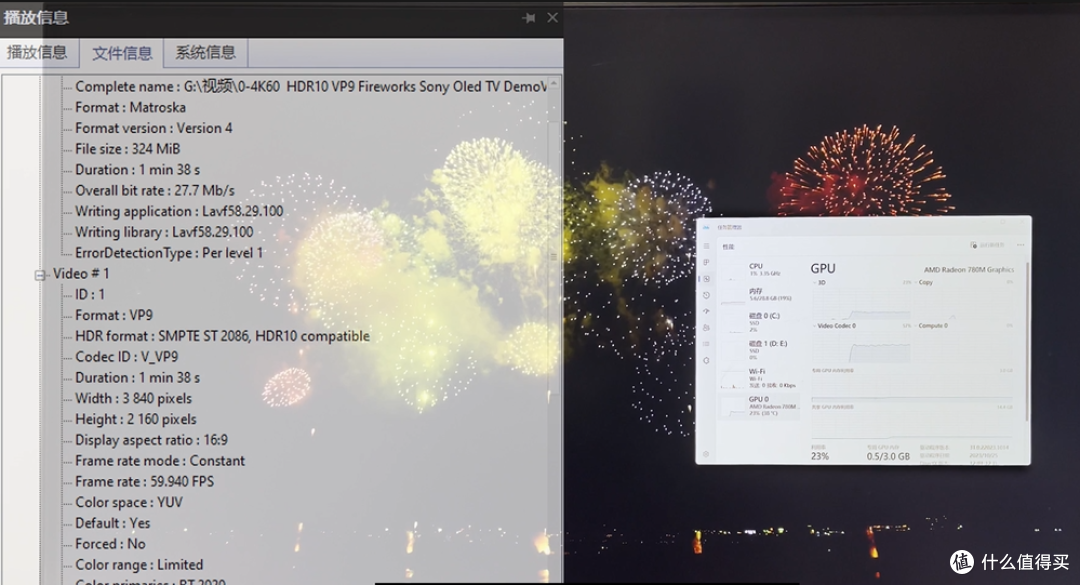Image resolution: width=1080 pixels, height=585 pixels.
Task: Click the Task Manager GPU panel scrollbar
Action: point(1027,341)
